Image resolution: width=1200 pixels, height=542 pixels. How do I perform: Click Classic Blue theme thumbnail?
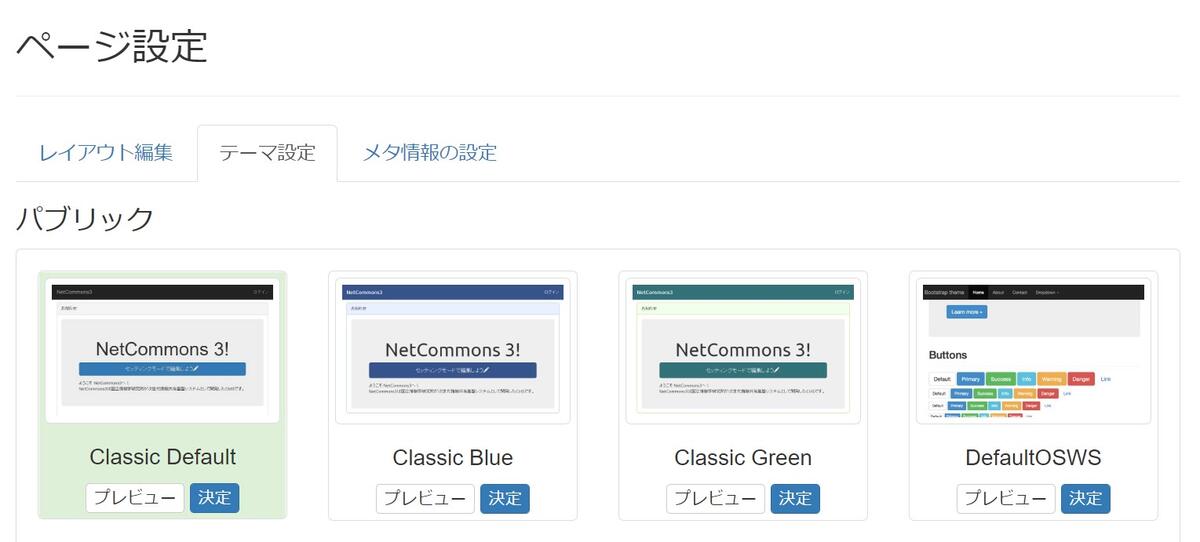coord(453,350)
